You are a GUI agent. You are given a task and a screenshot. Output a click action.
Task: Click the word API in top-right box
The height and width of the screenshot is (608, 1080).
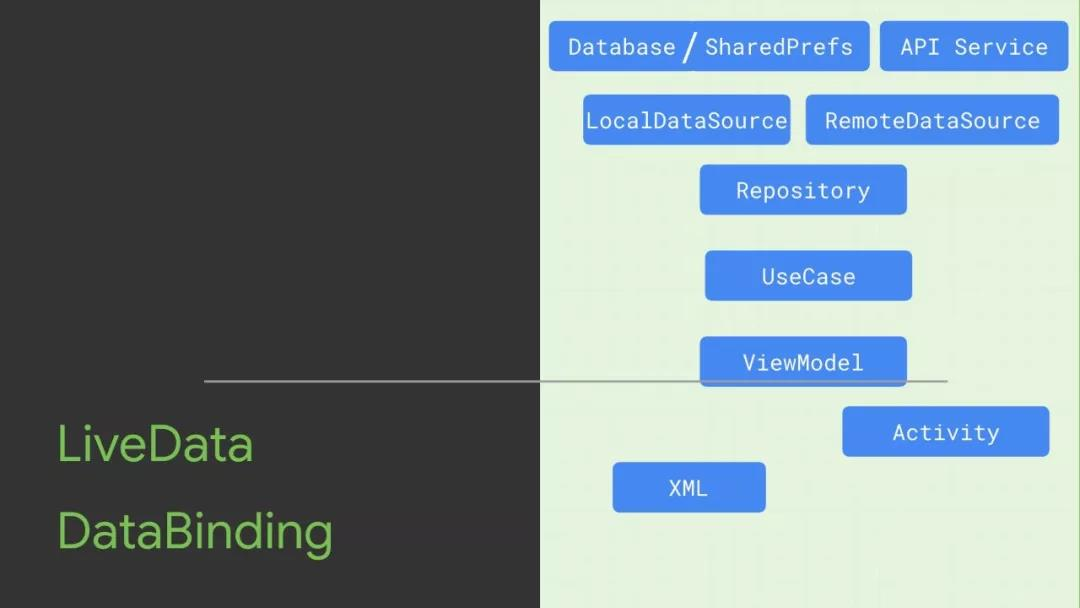[x=920, y=47]
